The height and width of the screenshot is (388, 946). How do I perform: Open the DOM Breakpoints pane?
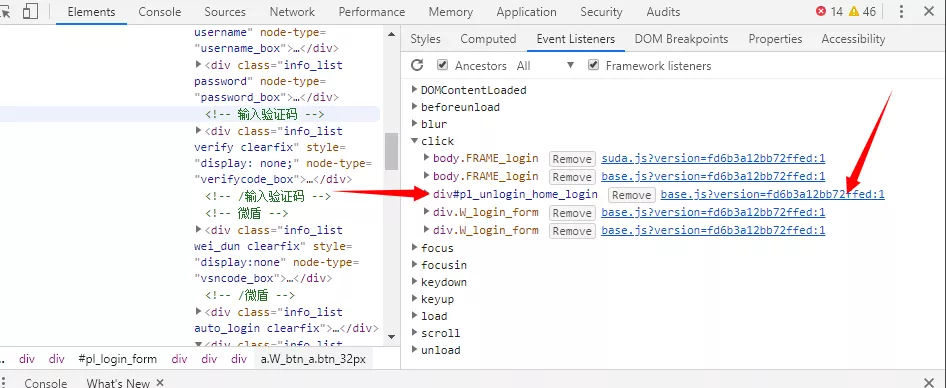pos(681,39)
